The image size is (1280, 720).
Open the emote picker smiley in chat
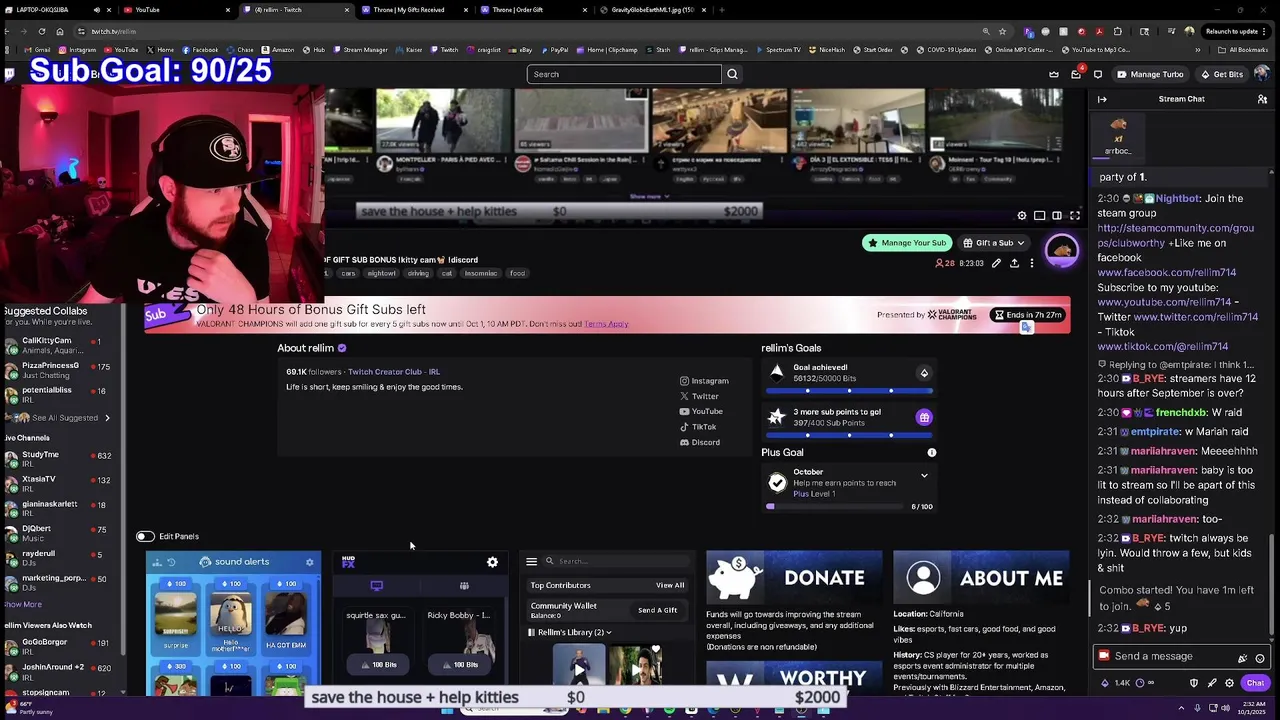[x=1260, y=657]
